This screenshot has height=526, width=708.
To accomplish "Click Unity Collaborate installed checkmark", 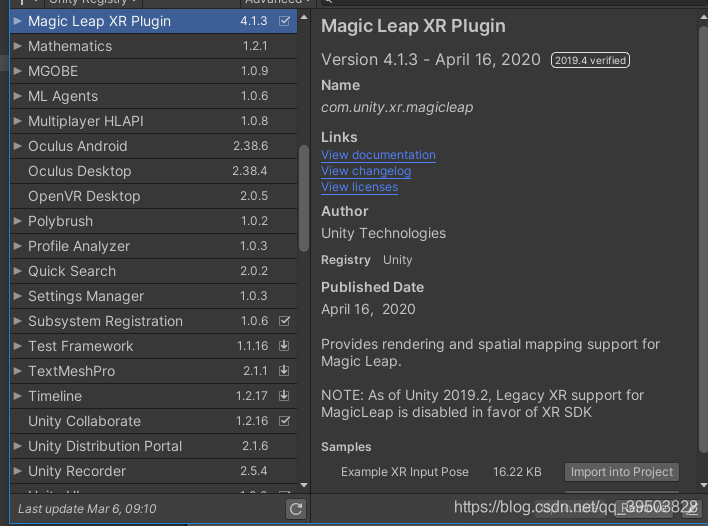I will pyautogui.click(x=284, y=421).
